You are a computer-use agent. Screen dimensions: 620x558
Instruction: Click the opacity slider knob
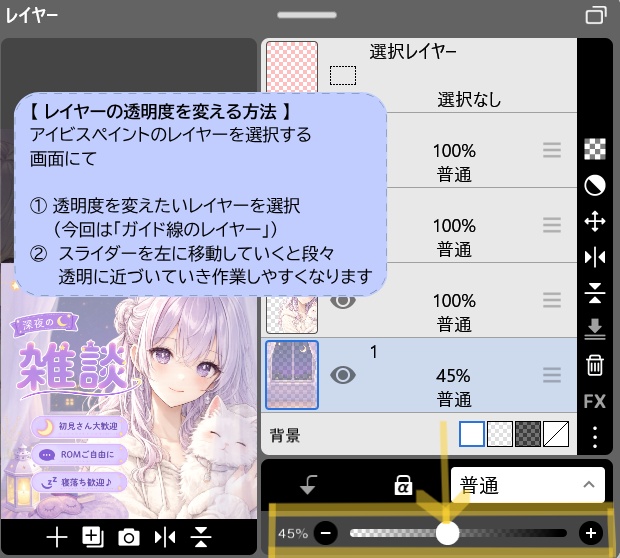click(448, 533)
